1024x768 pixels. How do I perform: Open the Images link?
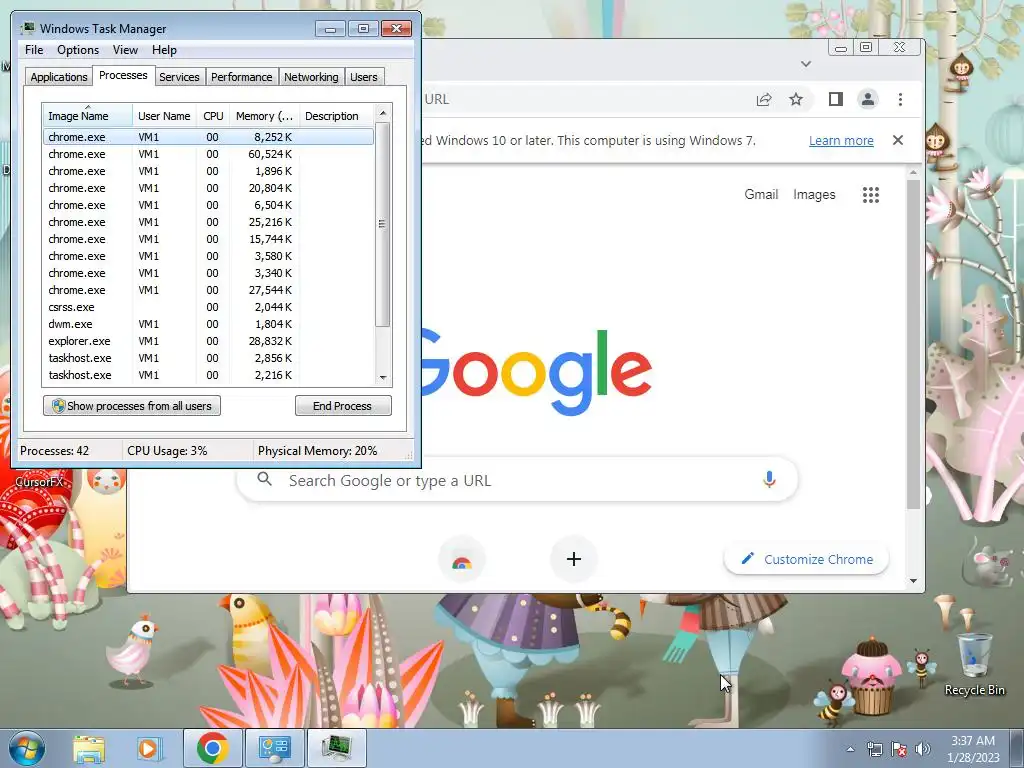814,195
